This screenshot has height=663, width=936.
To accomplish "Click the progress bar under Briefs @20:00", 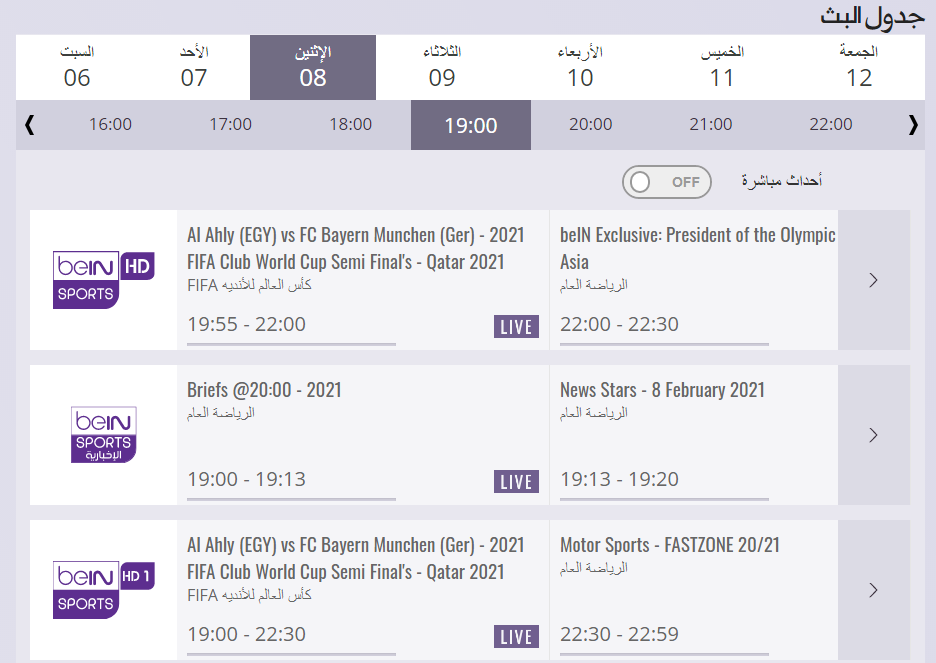I will [291, 499].
